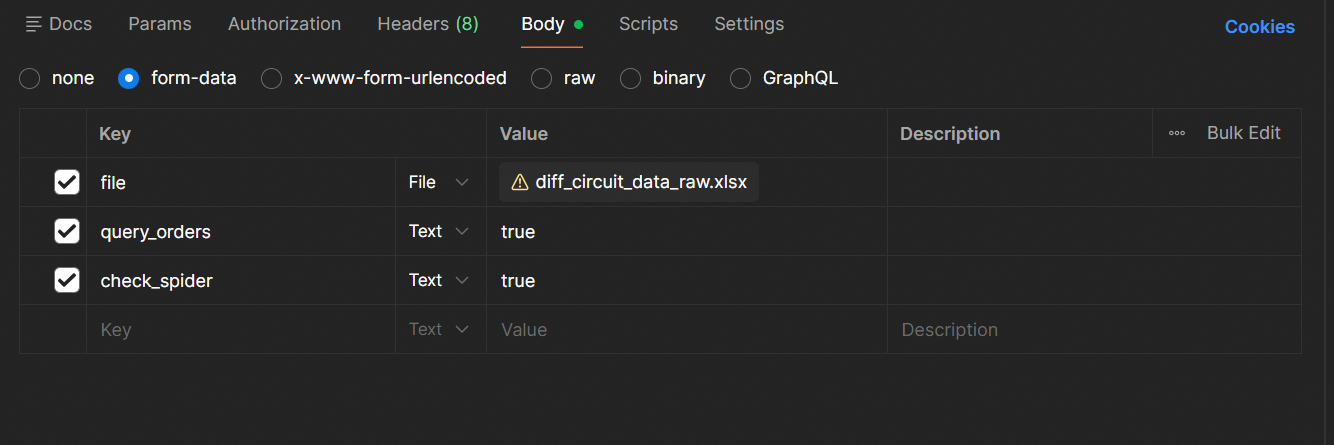Screen dimensions: 1334x445
Task: Open the Text type dropdown for check_spider
Action: click(x=439, y=280)
